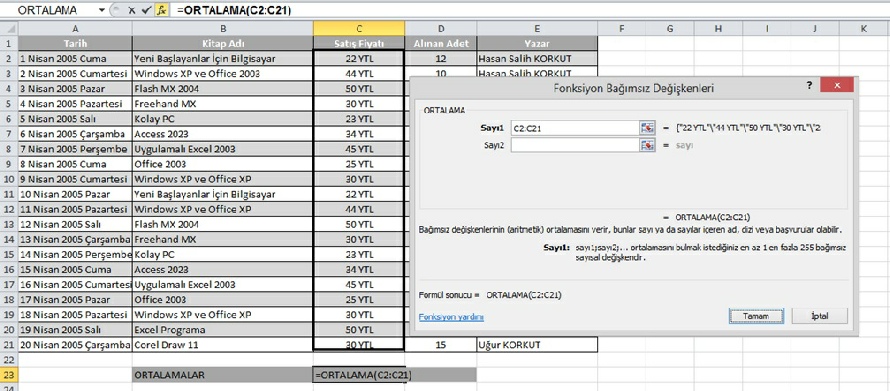The image size is (890, 391).
Task: Open Insert Function via fx icon
Action: [161, 10]
